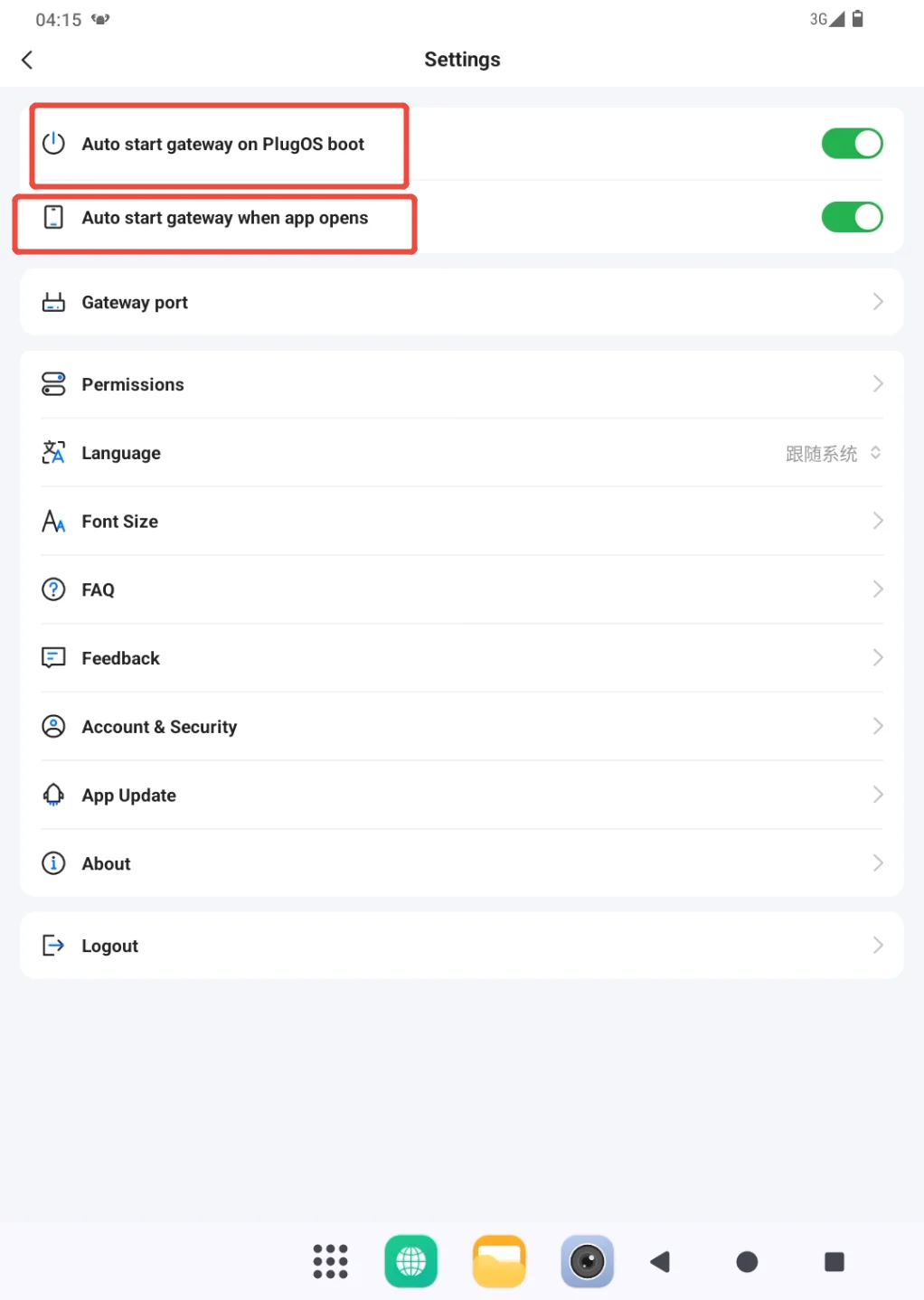
Task: Tap the FAQ question mark icon
Action: pyautogui.click(x=53, y=589)
